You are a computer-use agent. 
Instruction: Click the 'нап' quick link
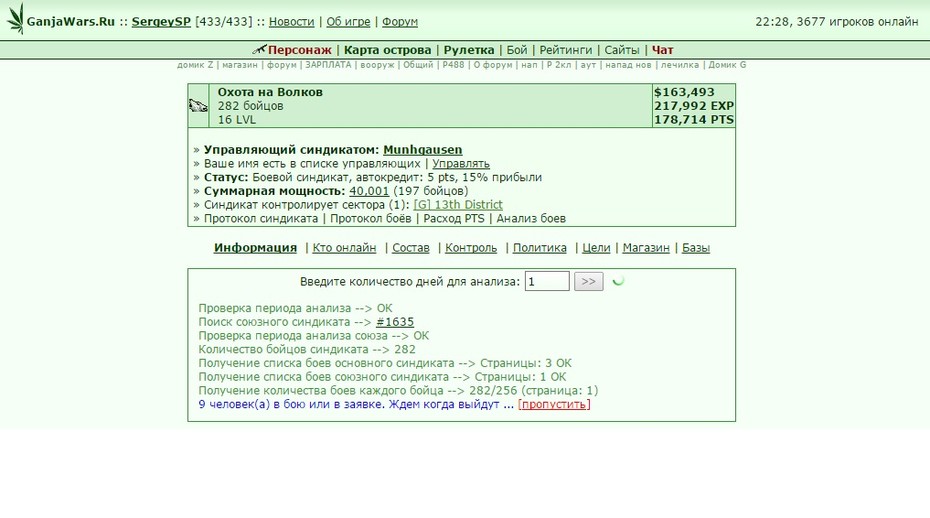[x=529, y=65]
